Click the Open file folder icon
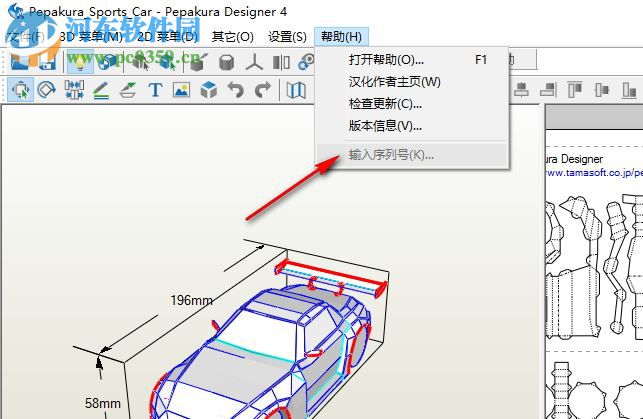Viewport: 643px width, 419px height. click(19, 62)
